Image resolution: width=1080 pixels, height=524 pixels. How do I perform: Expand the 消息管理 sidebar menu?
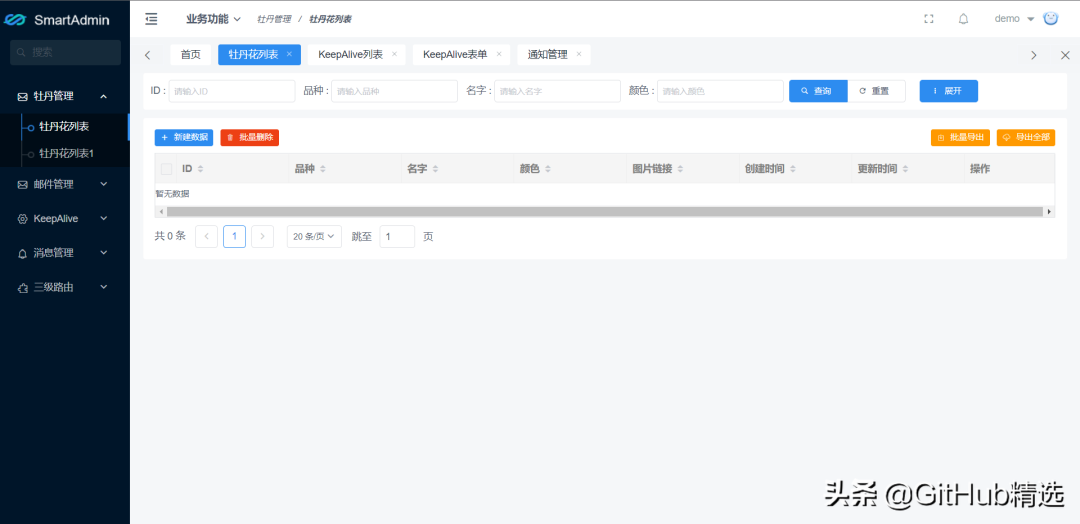point(65,253)
